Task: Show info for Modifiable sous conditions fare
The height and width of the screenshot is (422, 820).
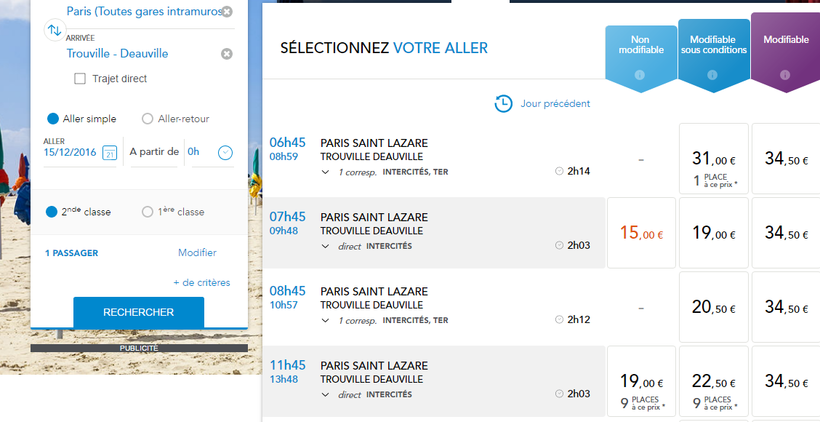Action: [x=712, y=75]
